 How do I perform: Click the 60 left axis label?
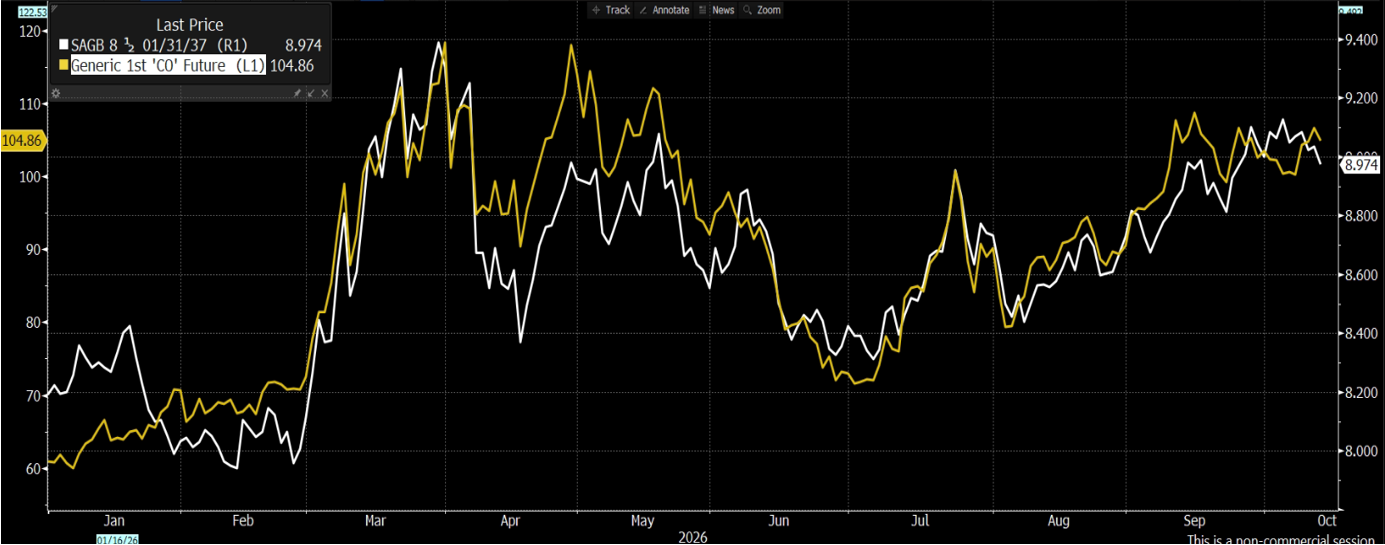tap(32, 469)
